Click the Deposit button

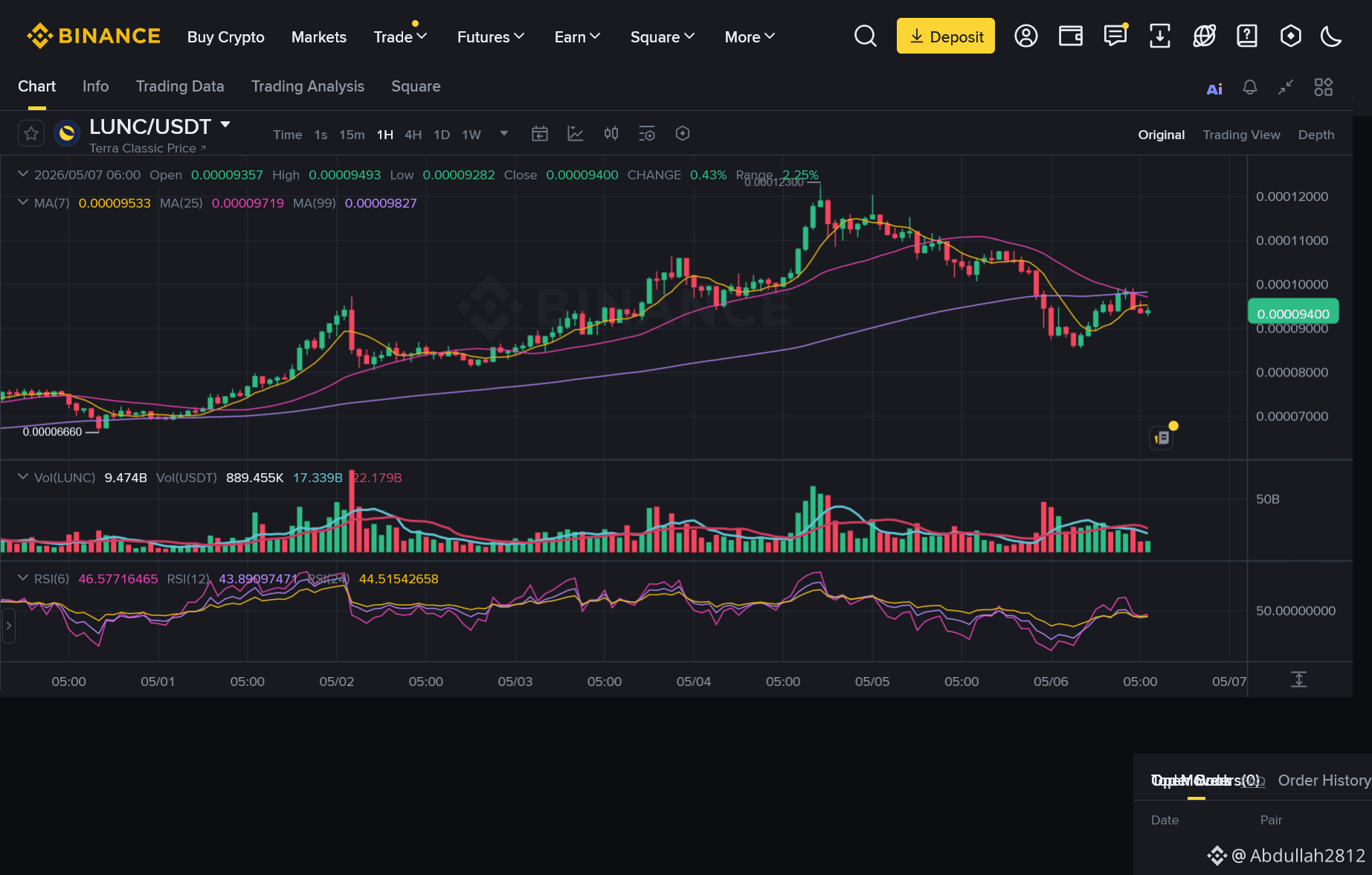pyautogui.click(x=946, y=36)
